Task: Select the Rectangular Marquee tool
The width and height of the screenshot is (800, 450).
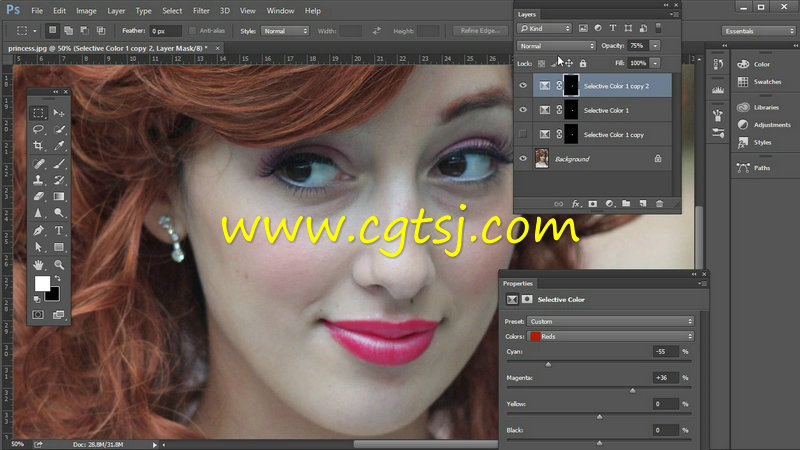Action: [x=38, y=113]
